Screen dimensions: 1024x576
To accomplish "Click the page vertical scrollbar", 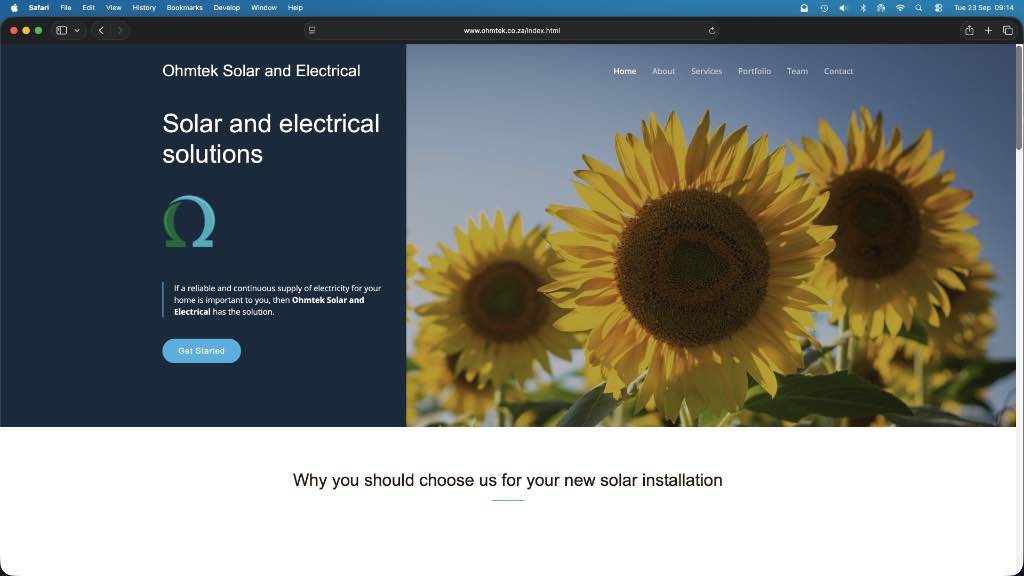I will point(1019,100).
